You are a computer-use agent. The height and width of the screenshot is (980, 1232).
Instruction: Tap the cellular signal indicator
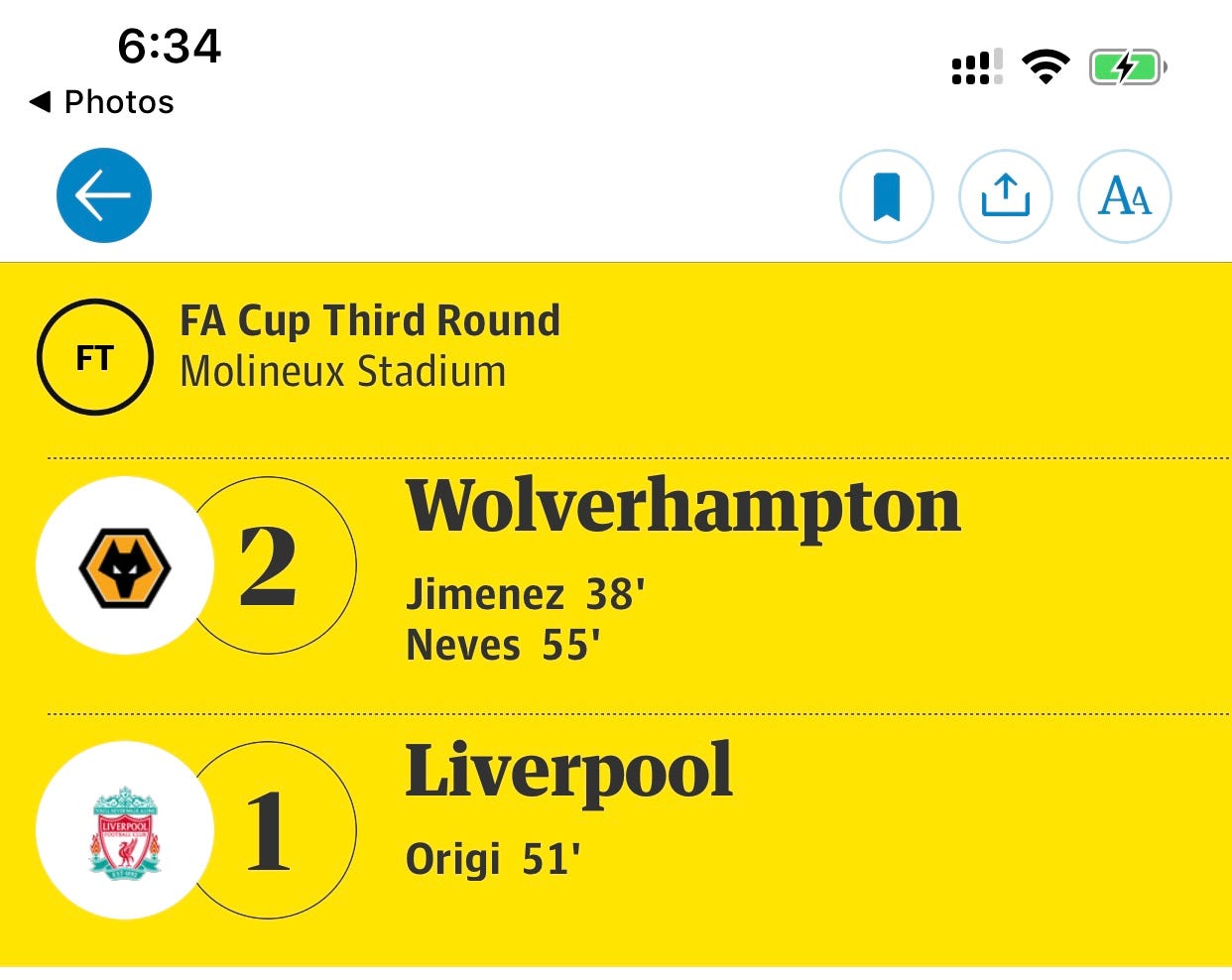977,67
